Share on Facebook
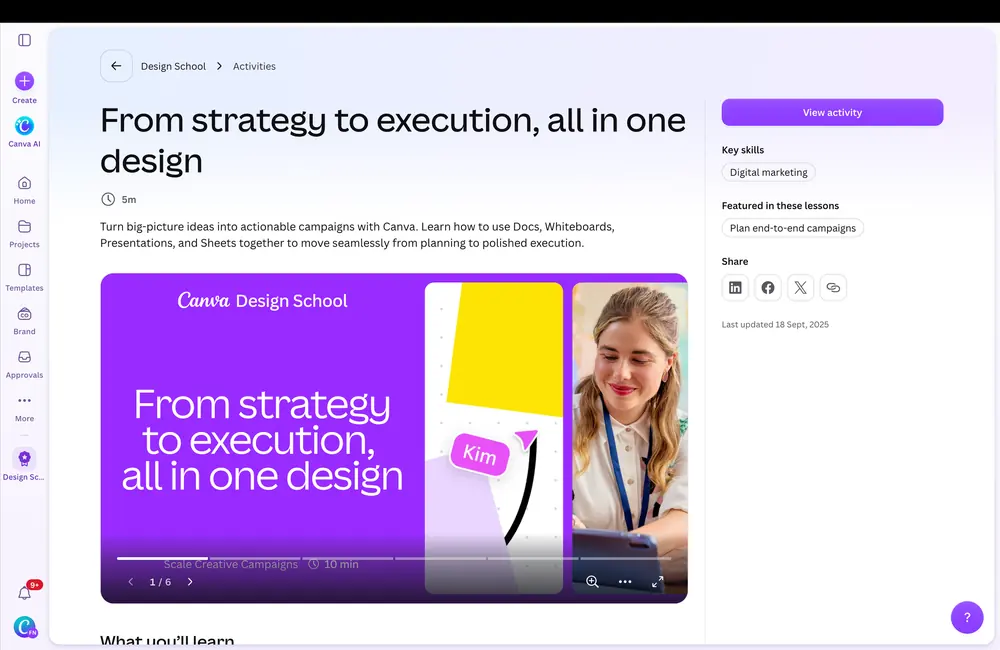This screenshot has height=650, width=1000. pos(768,288)
